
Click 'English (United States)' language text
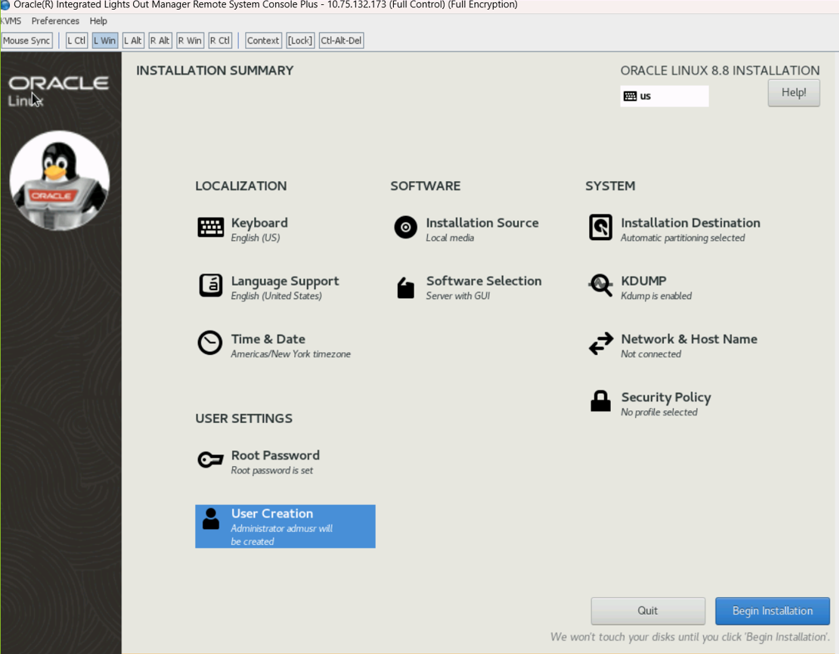[276, 296]
